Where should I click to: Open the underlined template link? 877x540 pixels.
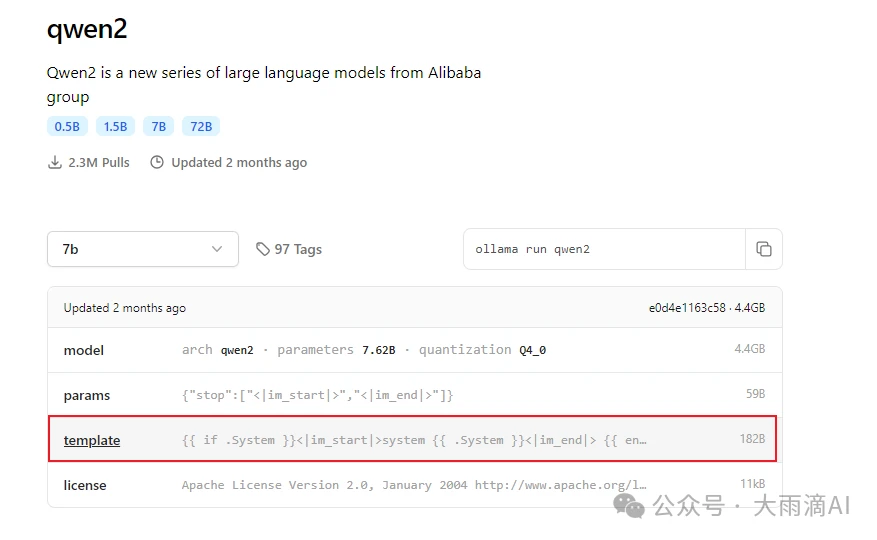pos(92,440)
